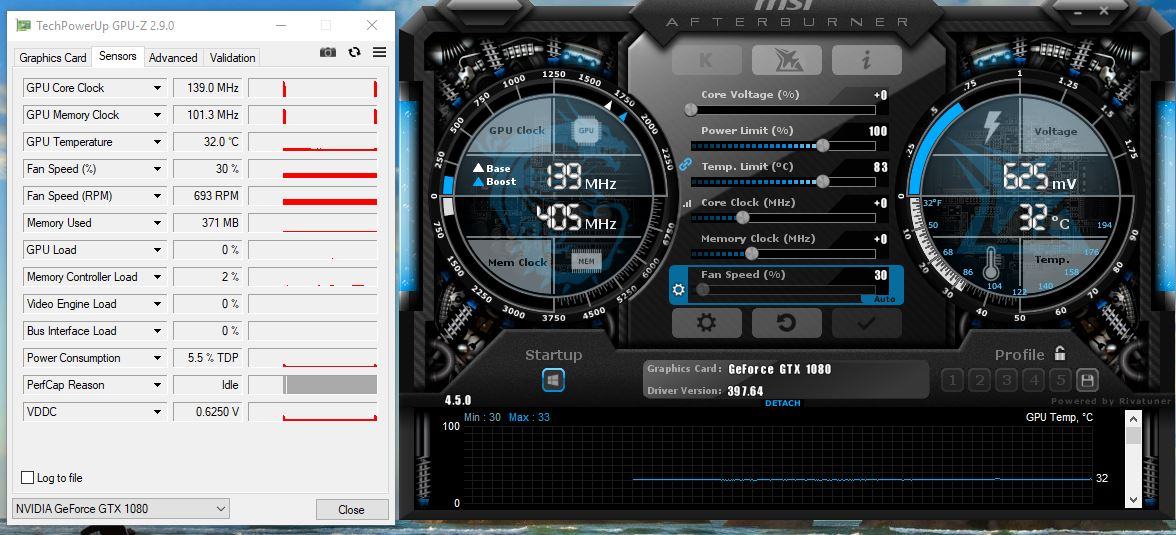Image resolution: width=1176 pixels, height=535 pixels.
Task: Open the NVIDIA GeForce GTX 1080 GPU selector
Action: point(121,509)
